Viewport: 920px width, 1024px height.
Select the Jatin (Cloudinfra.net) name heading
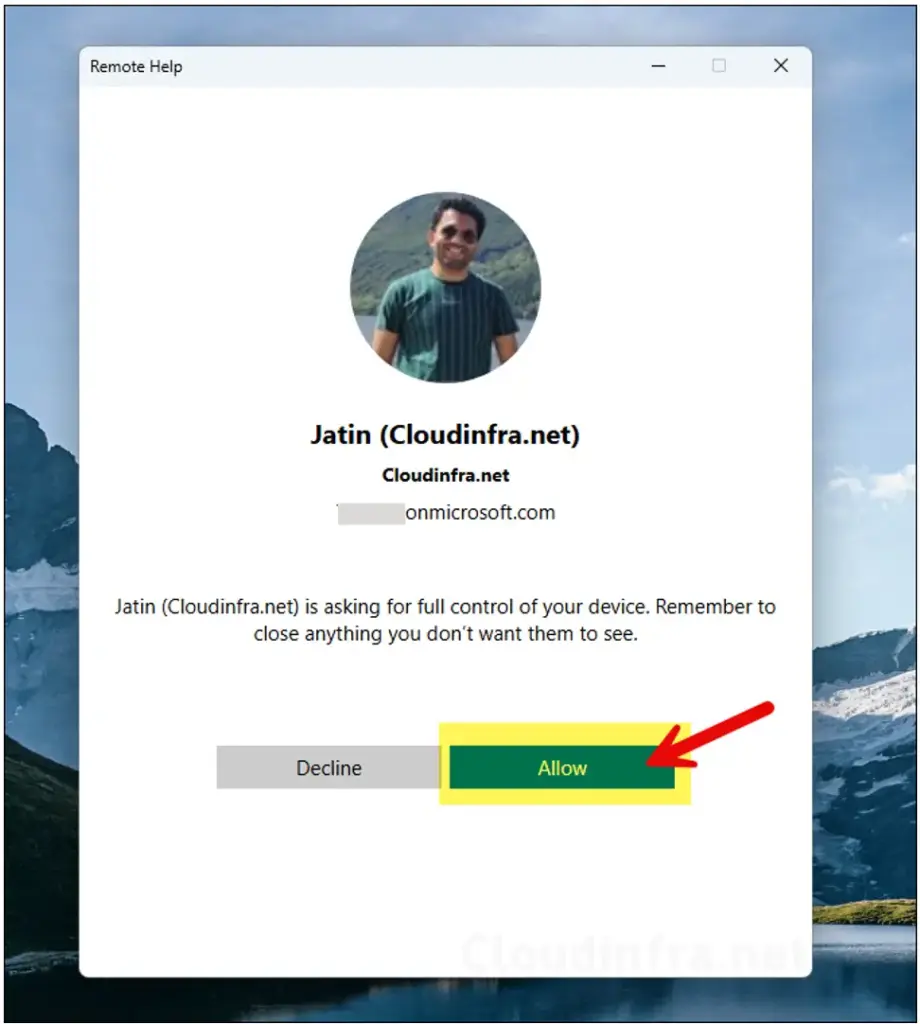[445, 435]
